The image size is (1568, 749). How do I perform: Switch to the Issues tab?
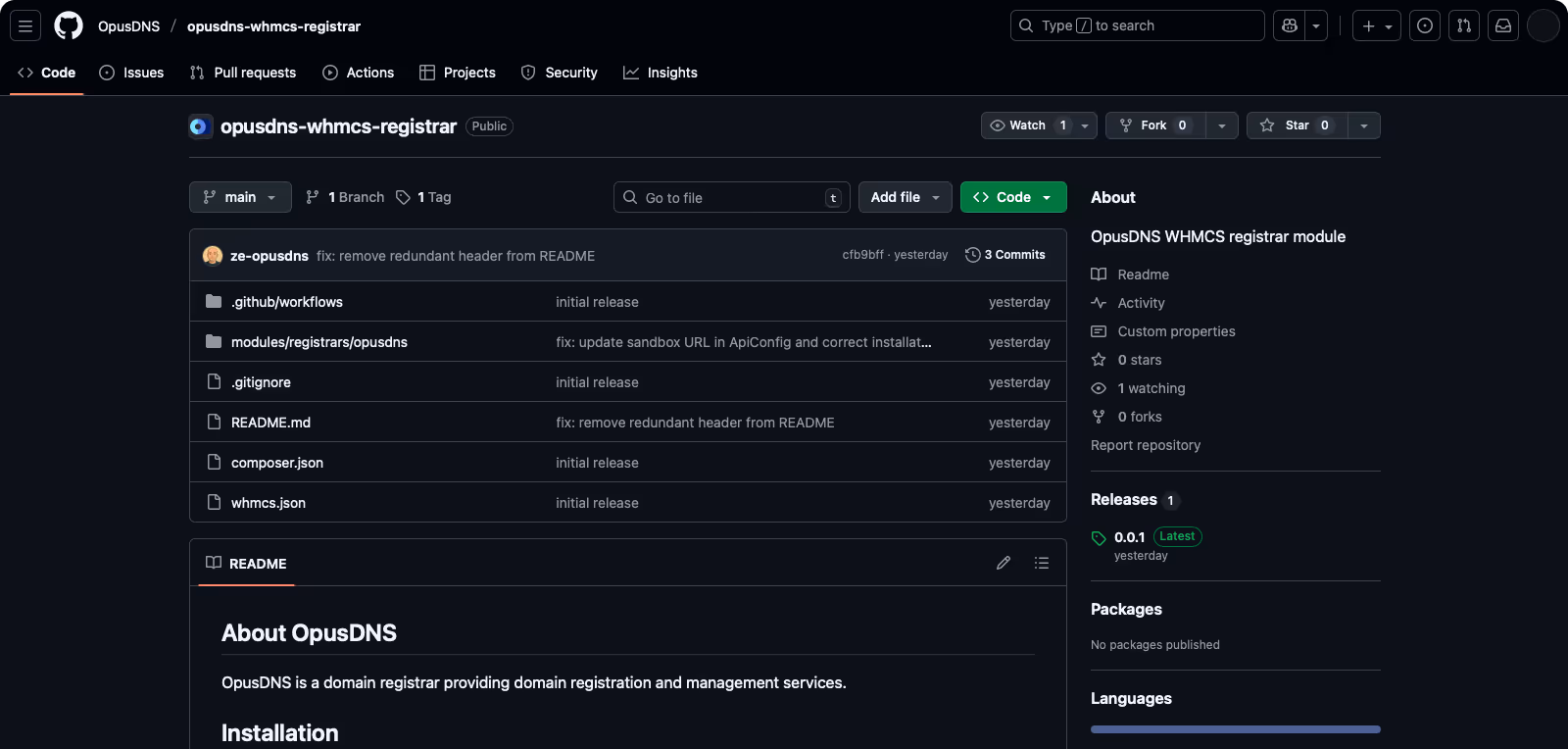(x=131, y=73)
